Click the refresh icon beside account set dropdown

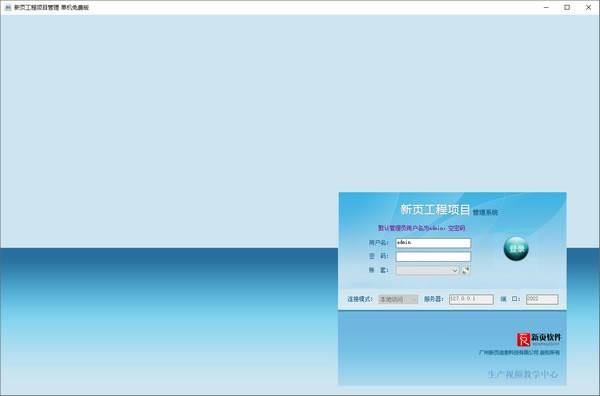(x=466, y=271)
